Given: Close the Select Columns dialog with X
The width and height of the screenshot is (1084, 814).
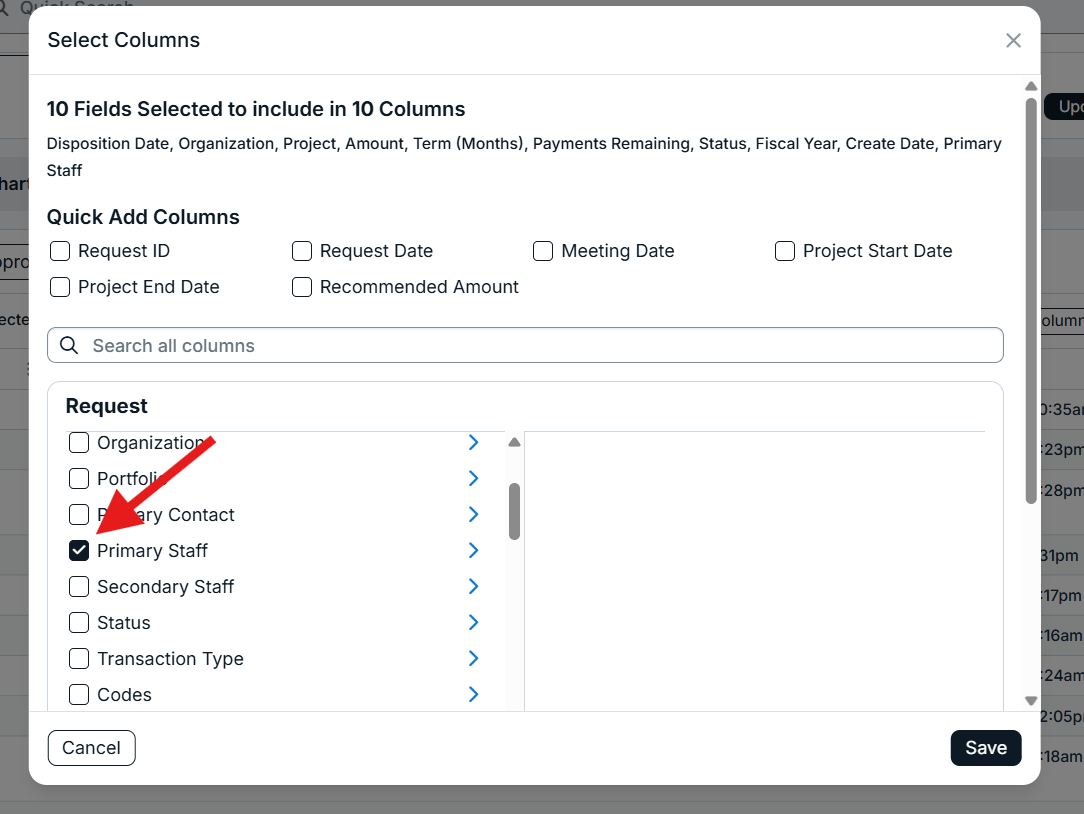Looking at the screenshot, I should (x=1013, y=41).
